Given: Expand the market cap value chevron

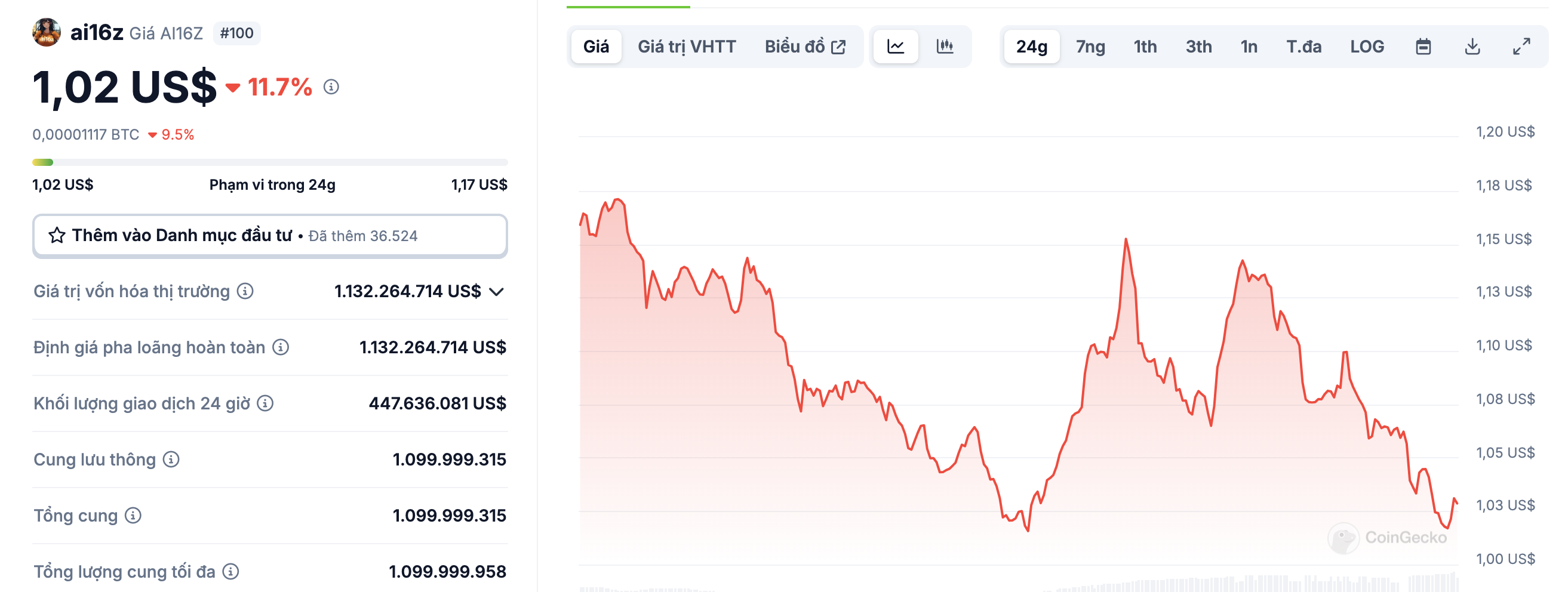Looking at the screenshot, I should click(497, 291).
